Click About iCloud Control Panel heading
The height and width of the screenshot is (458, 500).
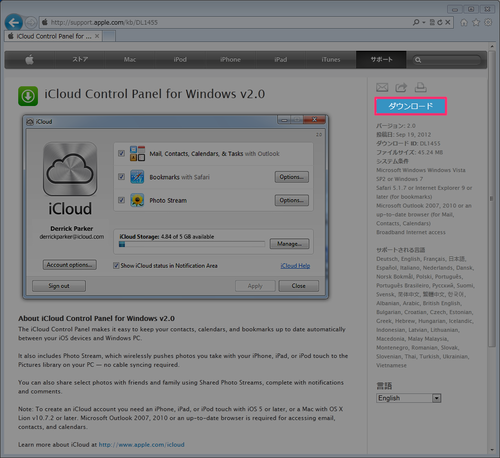click(96, 318)
